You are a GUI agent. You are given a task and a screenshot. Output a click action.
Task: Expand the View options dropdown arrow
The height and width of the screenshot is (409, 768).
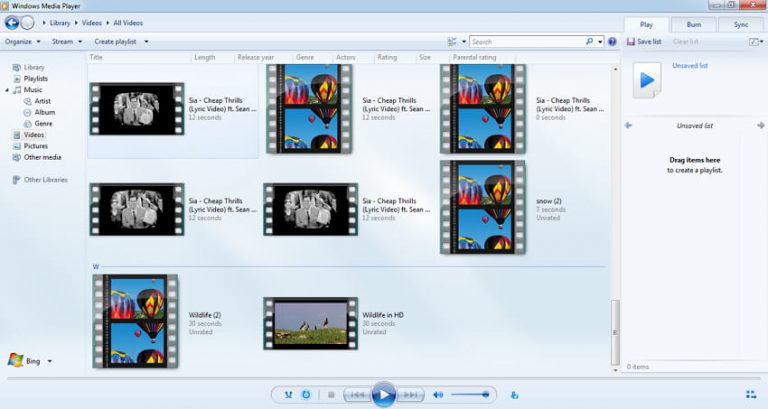coord(464,42)
